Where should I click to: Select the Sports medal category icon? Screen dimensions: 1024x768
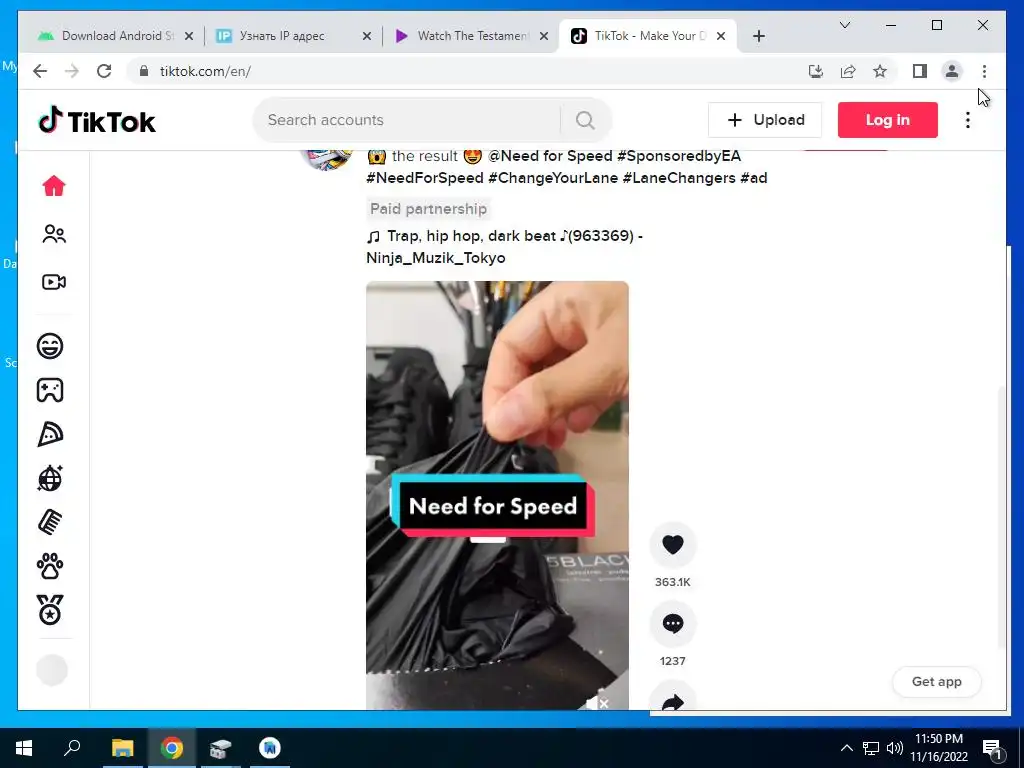tap(50, 610)
